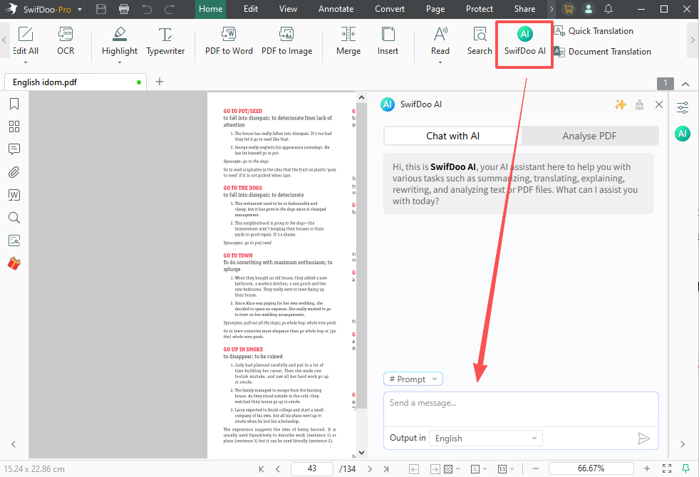Image resolution: width=700 pixels, height=477 pixels.
Task: Click the gift box icon
Action: point(14,263)
